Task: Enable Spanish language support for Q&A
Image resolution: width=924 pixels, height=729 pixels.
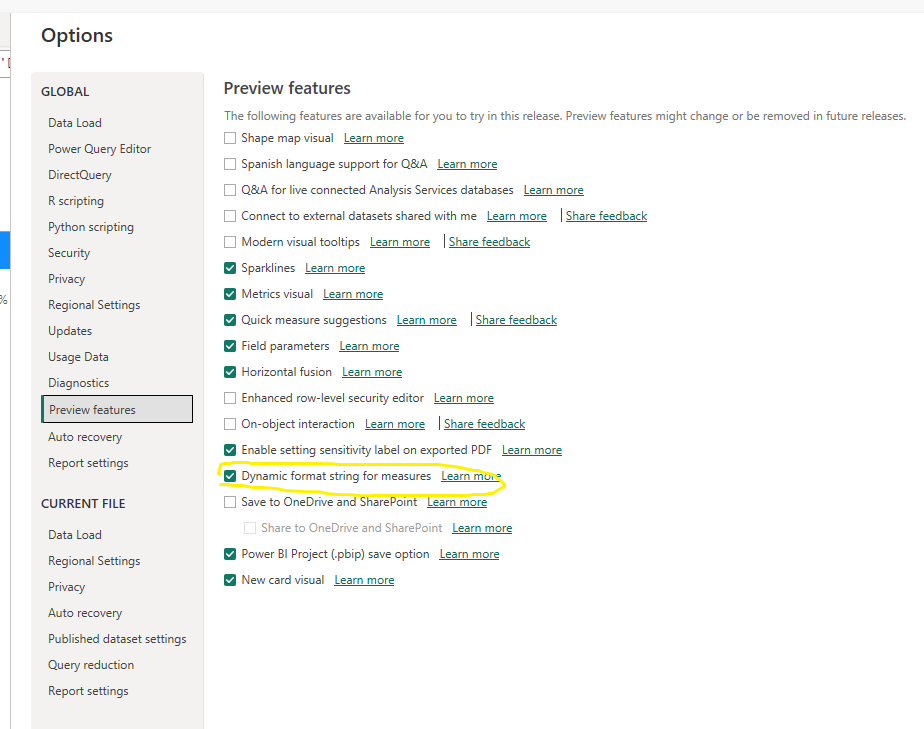Action: [230, 164]
